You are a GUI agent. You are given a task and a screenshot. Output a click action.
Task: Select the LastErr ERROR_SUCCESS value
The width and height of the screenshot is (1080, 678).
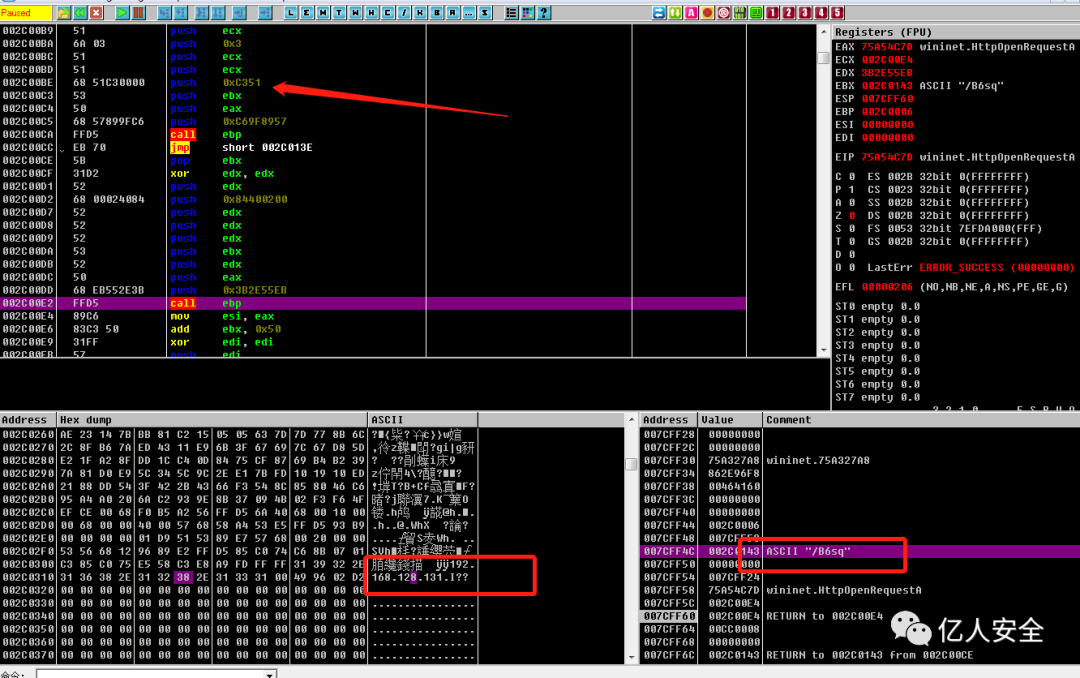tap(997, 267)
